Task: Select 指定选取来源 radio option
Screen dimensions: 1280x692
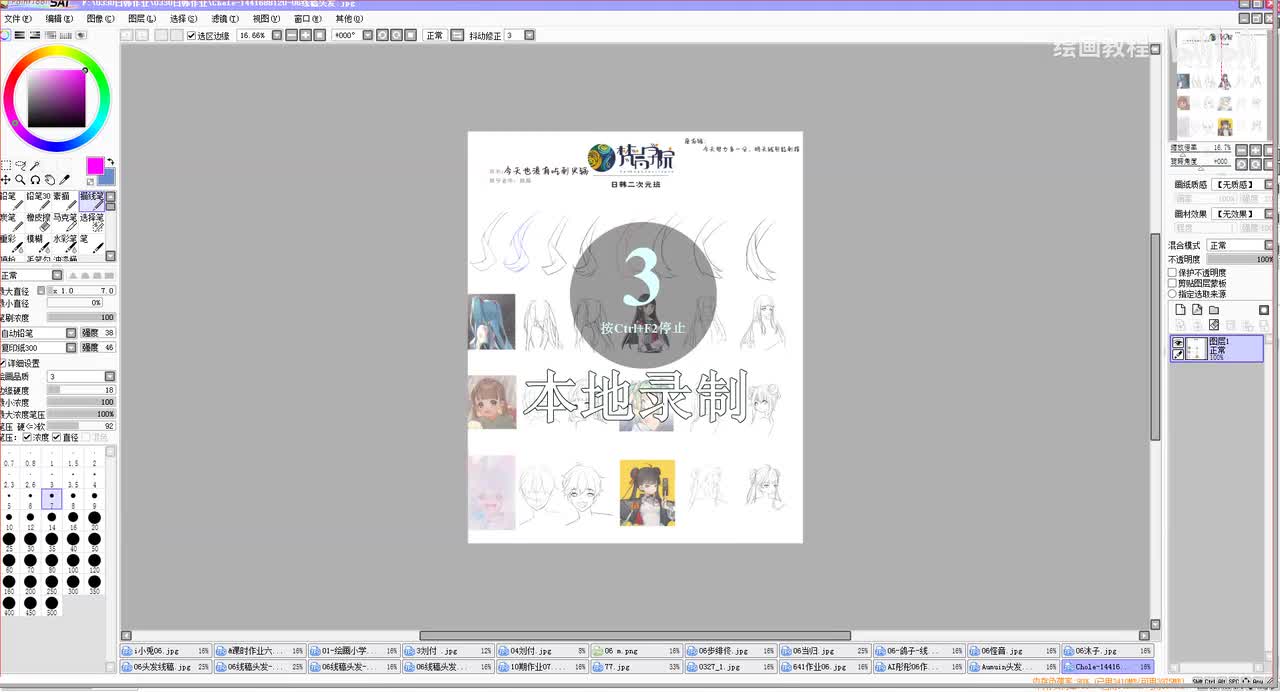Action: coord(1173,294)
